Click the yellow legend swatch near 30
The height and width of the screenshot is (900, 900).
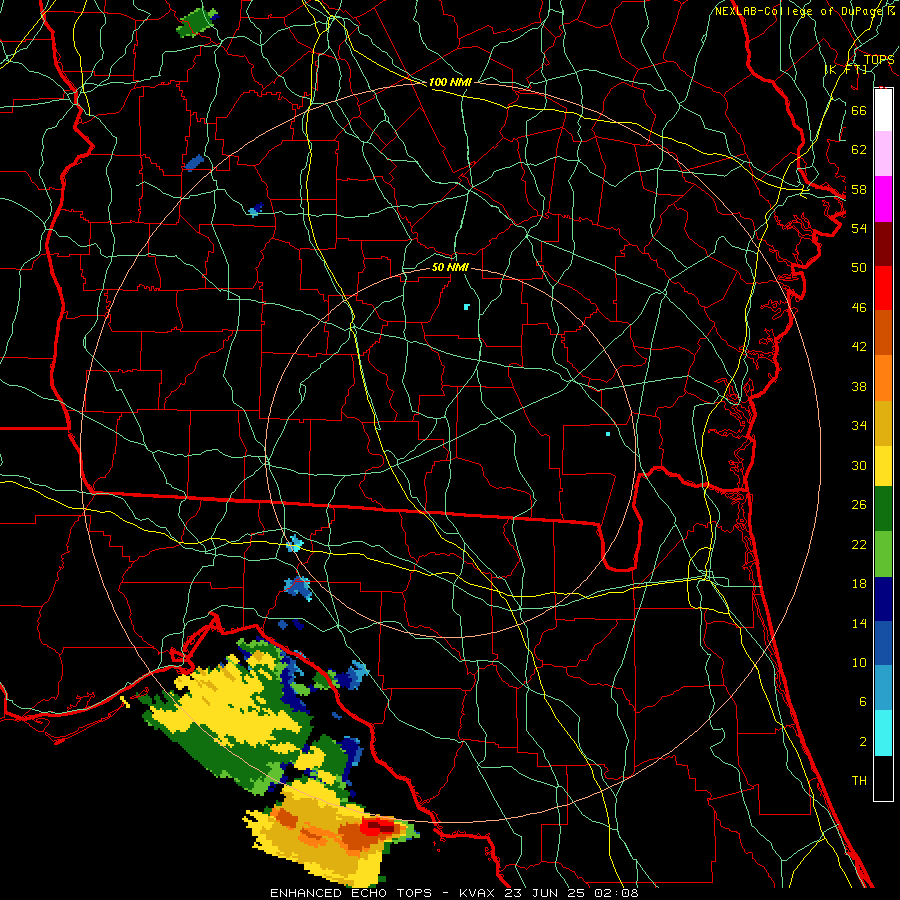click(x=883, y=466)
